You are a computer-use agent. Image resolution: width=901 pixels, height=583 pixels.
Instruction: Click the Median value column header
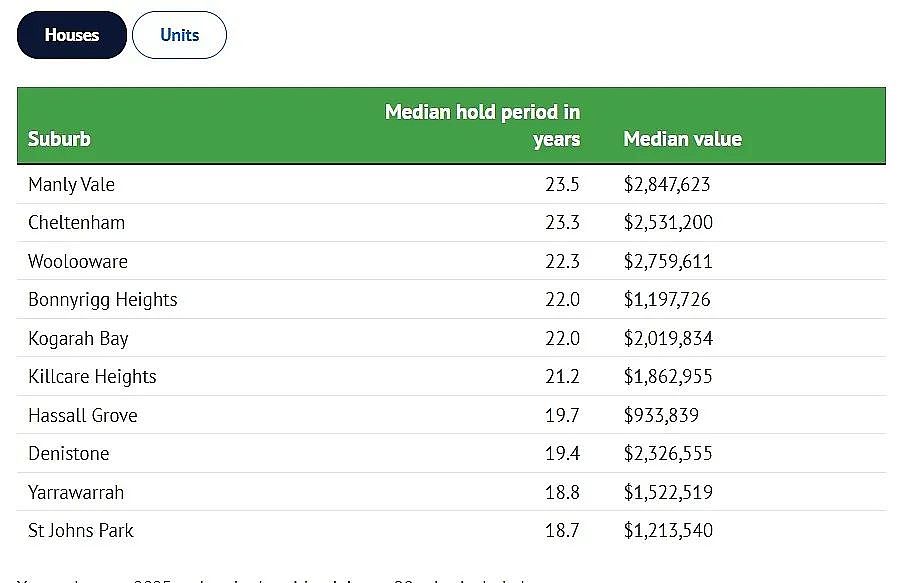click(x=683, y=139)
